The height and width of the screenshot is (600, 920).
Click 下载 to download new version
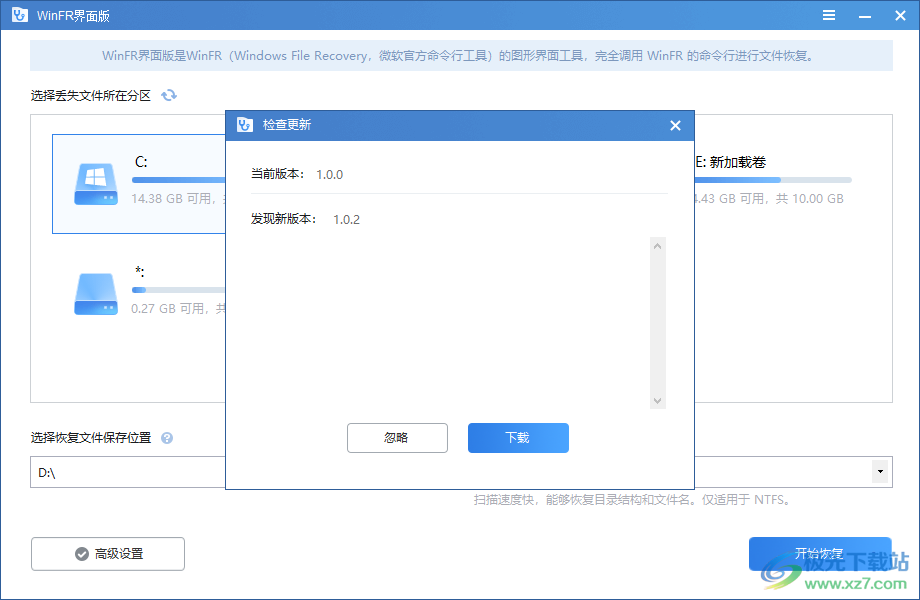click(518, 438)
